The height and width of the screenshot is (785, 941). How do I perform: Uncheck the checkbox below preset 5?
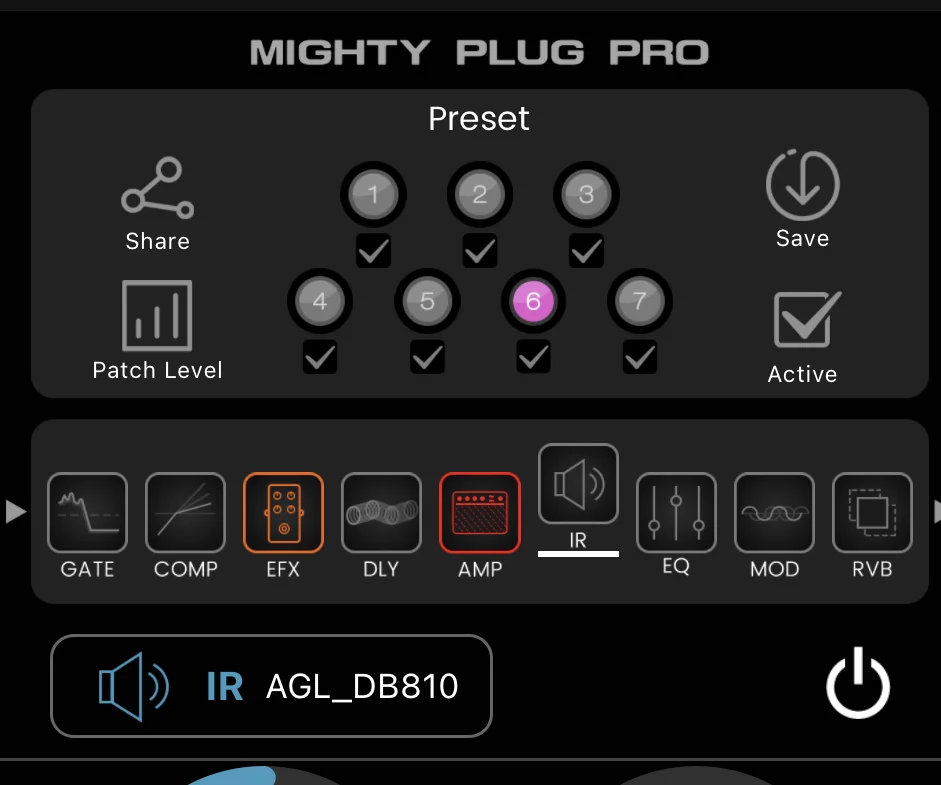point(427,357)
